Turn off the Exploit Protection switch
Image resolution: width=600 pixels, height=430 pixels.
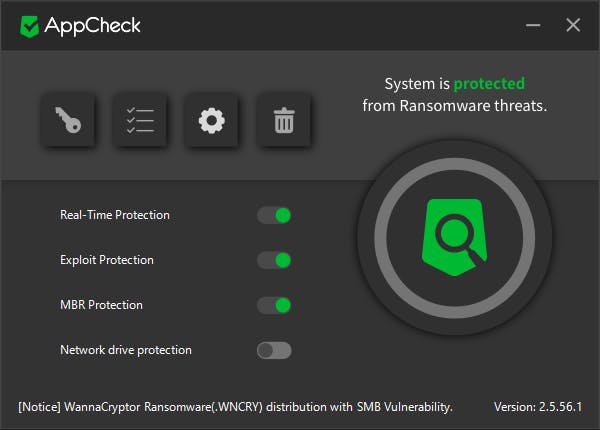(x=274, y=260)
